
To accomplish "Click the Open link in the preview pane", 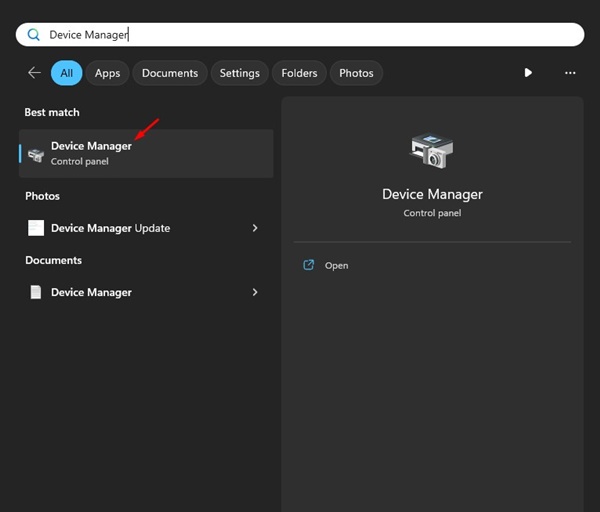I will (x=336, y=265).
